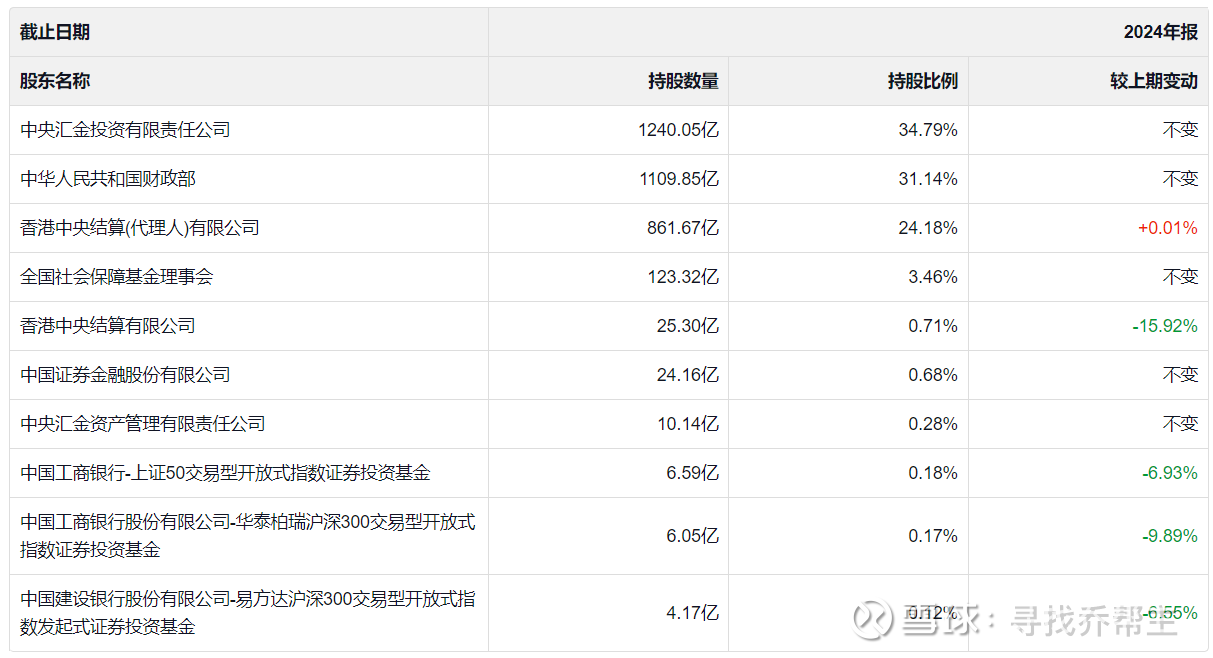The image size is (1213, 658).
Task: Click the green -15.92% change value
Action: coord(1164,326)
